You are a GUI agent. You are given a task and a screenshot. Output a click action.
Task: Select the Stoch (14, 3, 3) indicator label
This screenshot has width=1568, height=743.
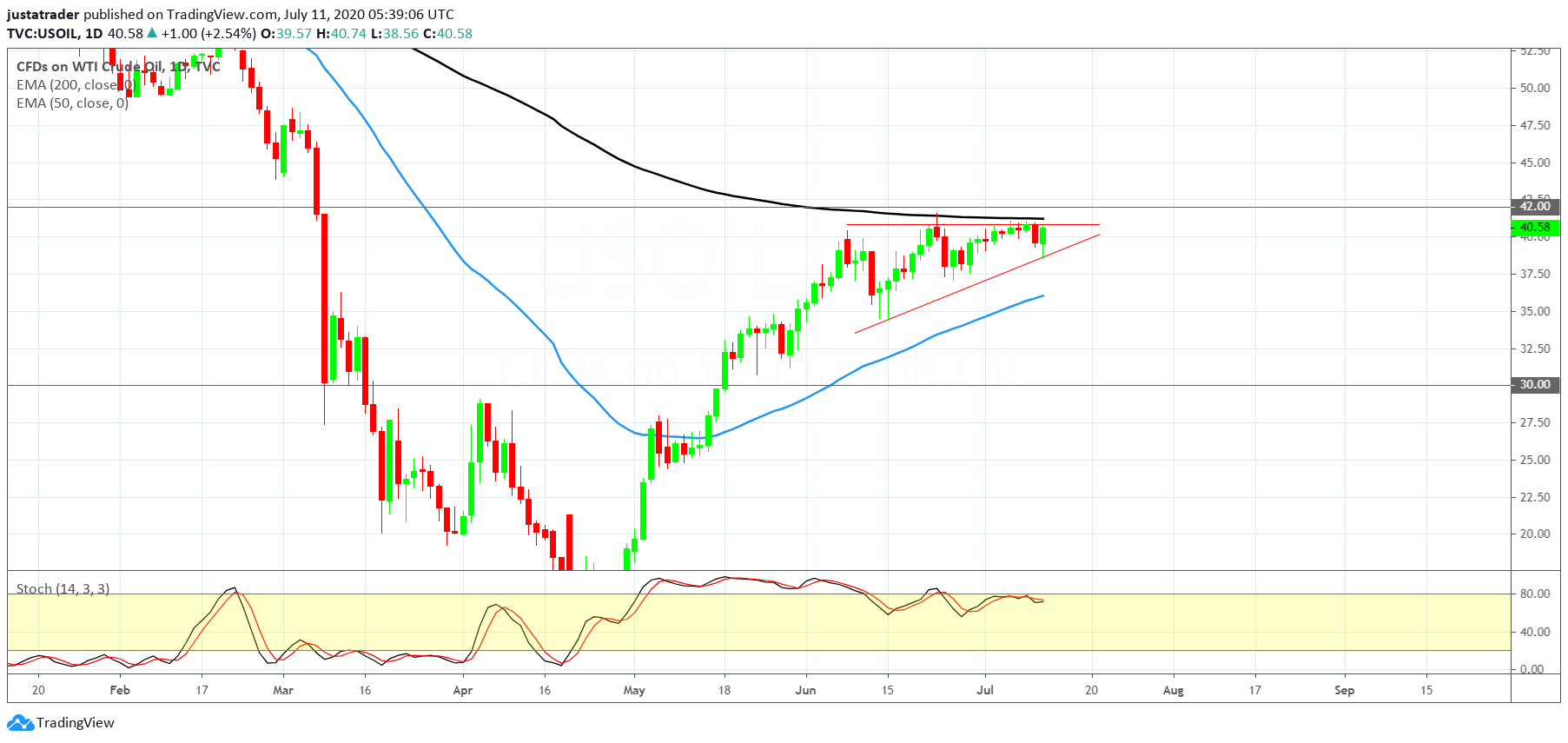point(63,589)
